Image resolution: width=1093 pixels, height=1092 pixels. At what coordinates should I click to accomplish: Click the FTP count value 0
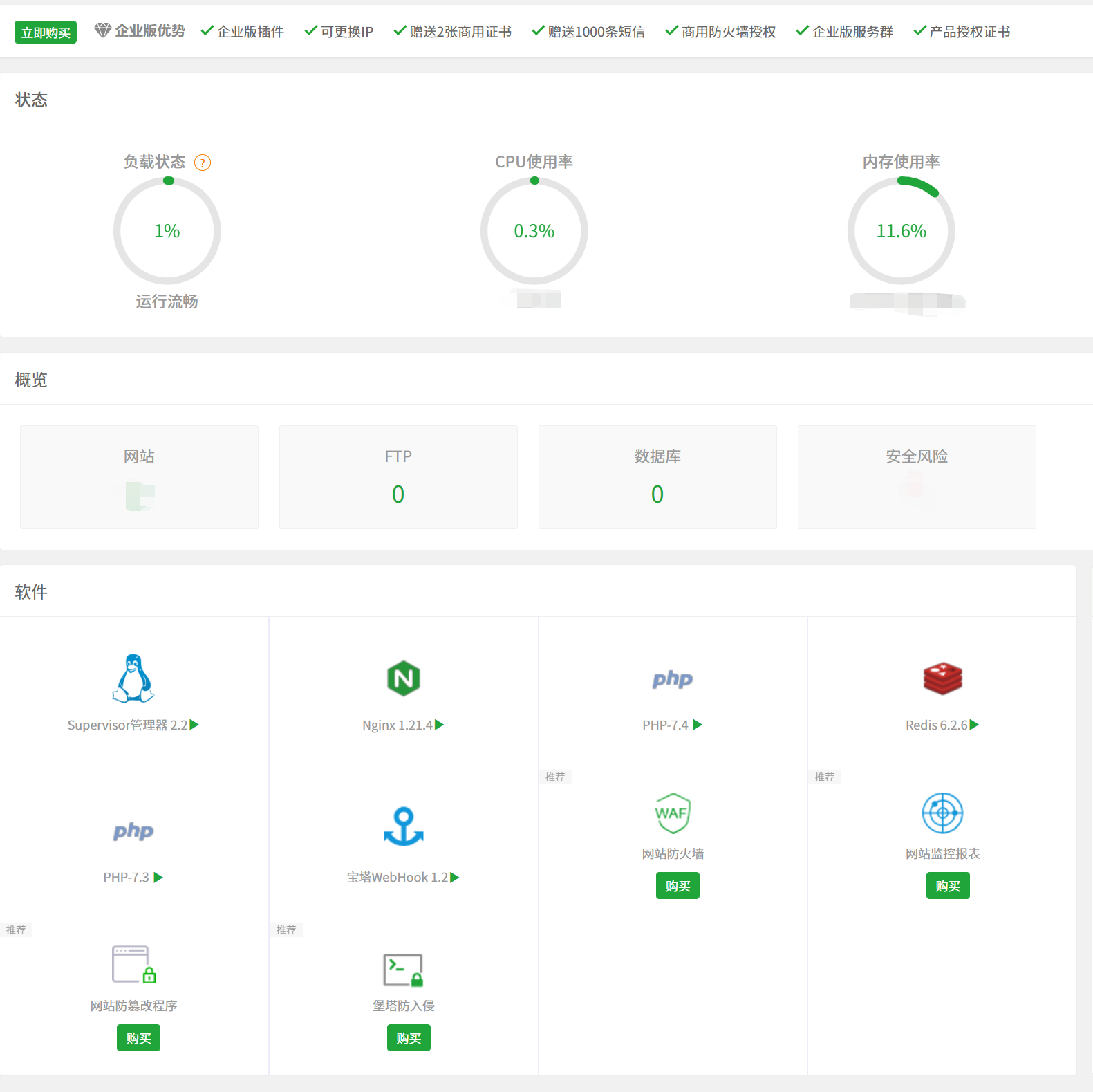398,494
